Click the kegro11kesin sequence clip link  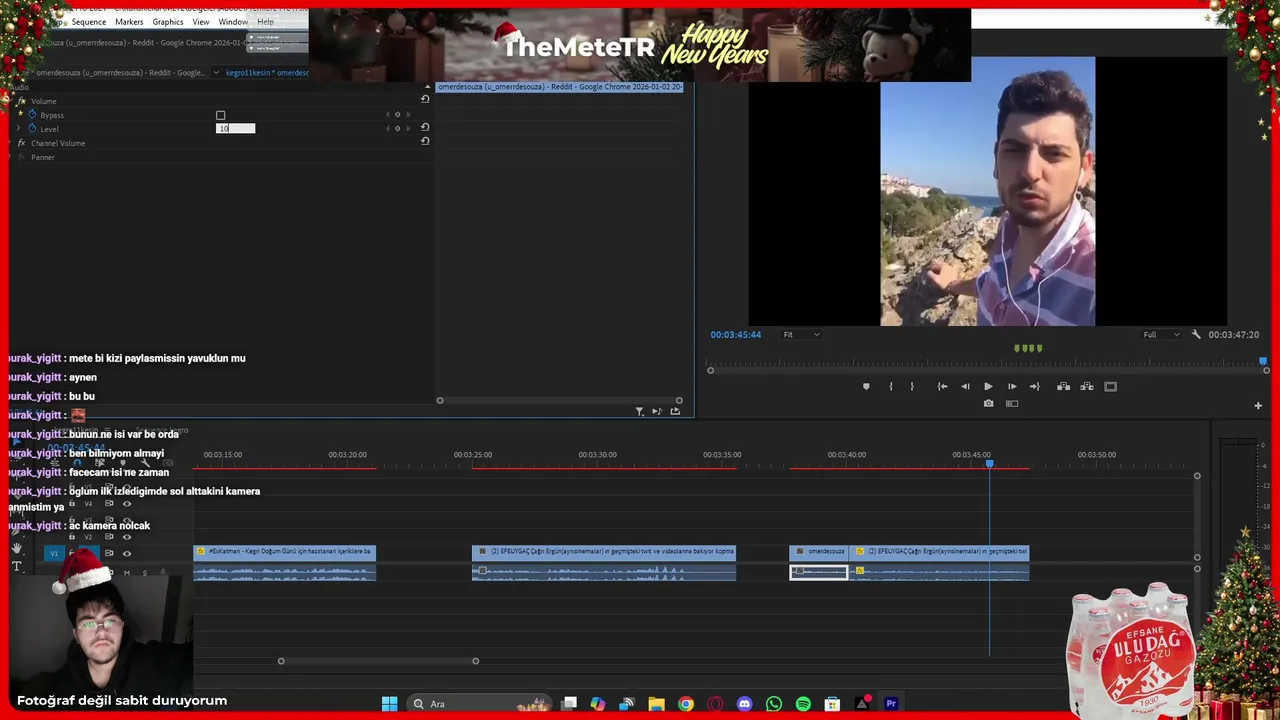coord(267,73)
